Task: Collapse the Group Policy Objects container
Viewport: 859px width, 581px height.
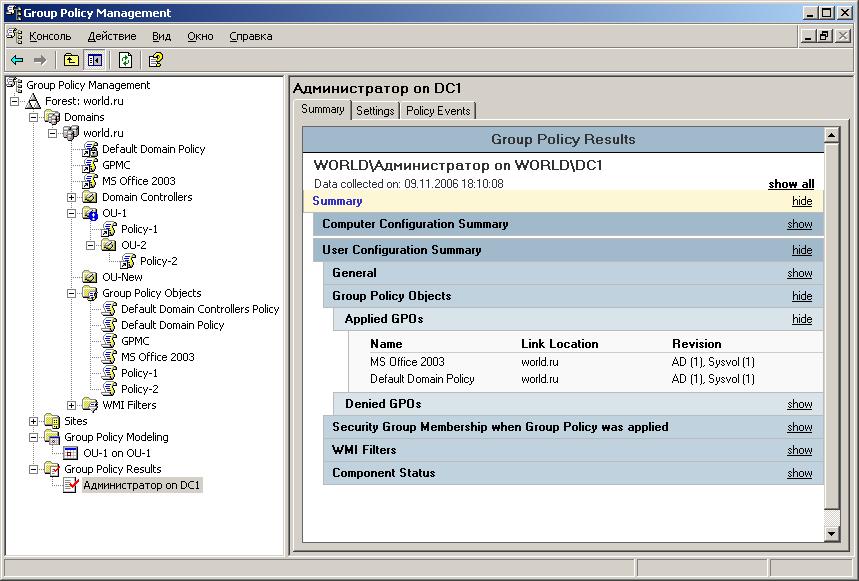Action: tap(71, 294)
